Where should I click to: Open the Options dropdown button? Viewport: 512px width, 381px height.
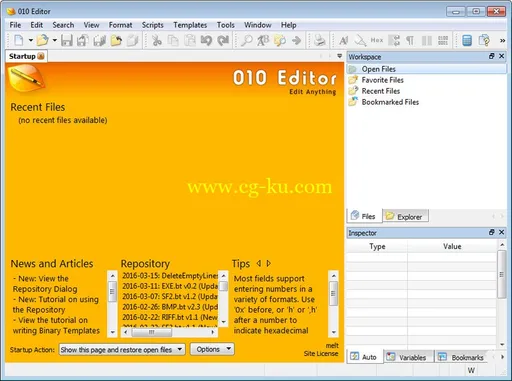coord(212,349)
